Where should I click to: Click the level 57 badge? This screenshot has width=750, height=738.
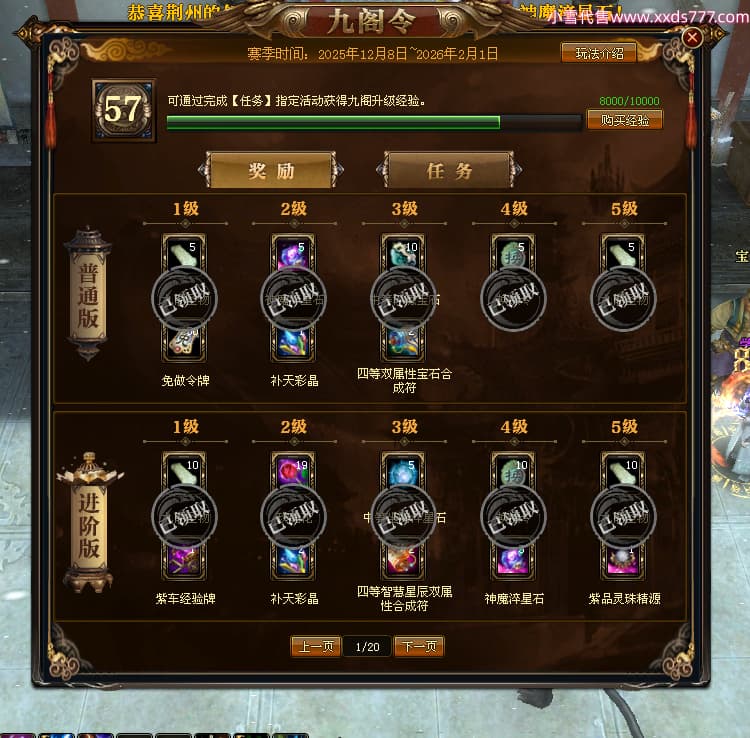click(x=124, y=110)
